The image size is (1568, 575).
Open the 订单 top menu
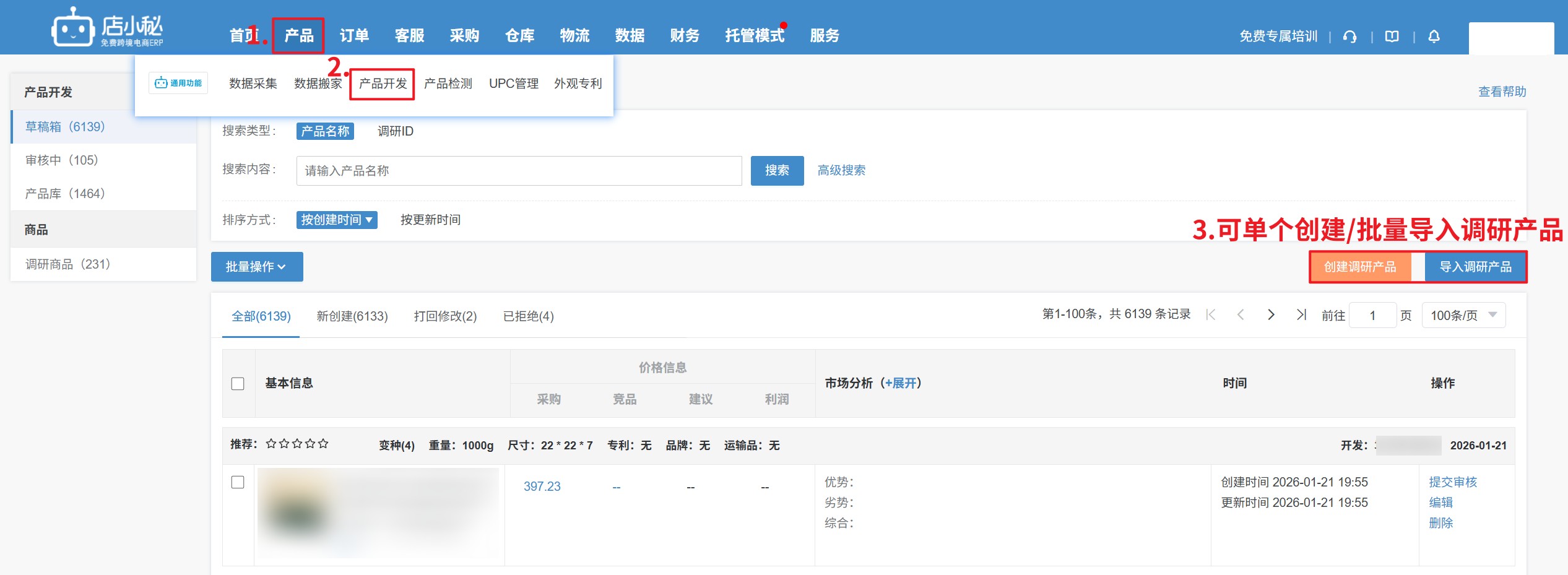pyautogui.click(x=354, y=36)
